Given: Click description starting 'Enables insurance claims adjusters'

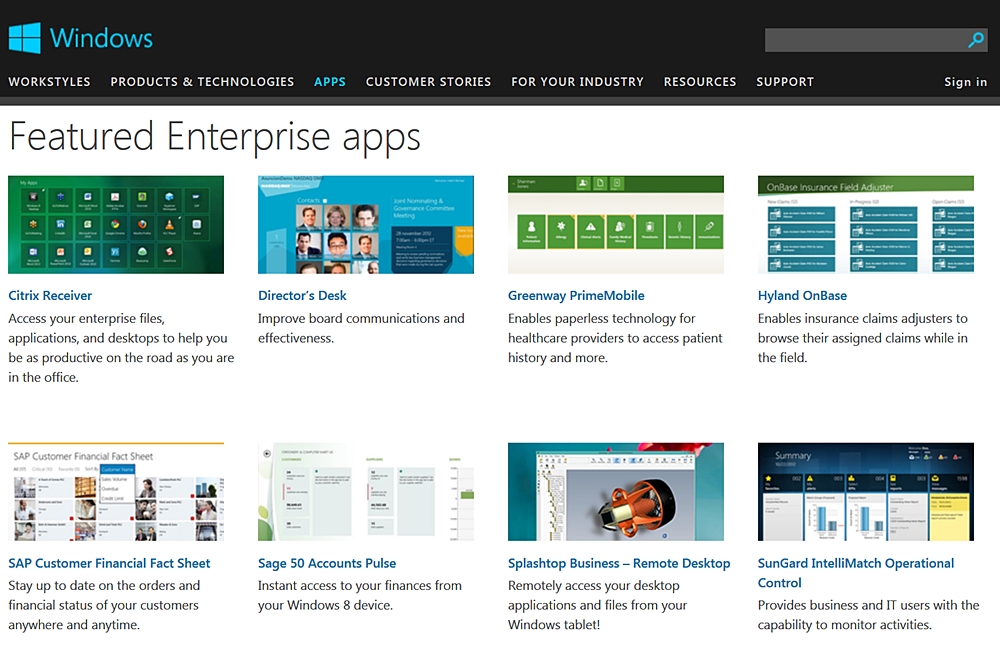Looking at the screenshot, I should click(x=862, y=338).
